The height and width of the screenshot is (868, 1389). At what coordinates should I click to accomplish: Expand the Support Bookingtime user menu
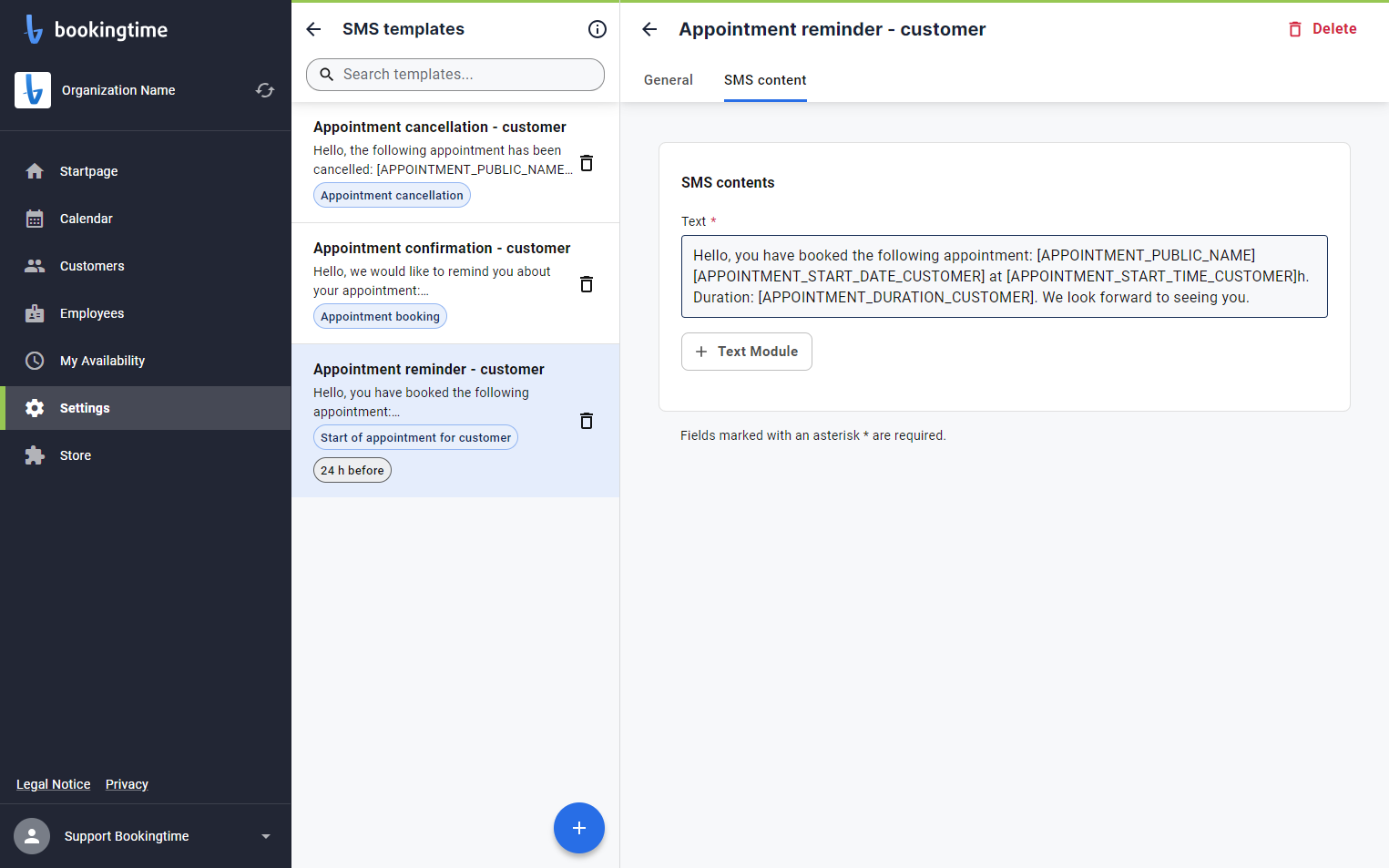[266, 836]
